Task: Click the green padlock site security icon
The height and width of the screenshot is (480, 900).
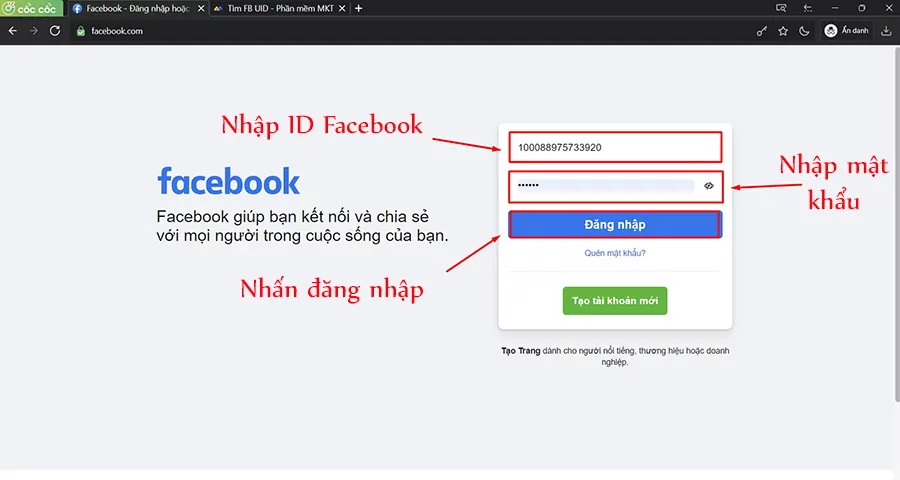Action: point(81,31)
